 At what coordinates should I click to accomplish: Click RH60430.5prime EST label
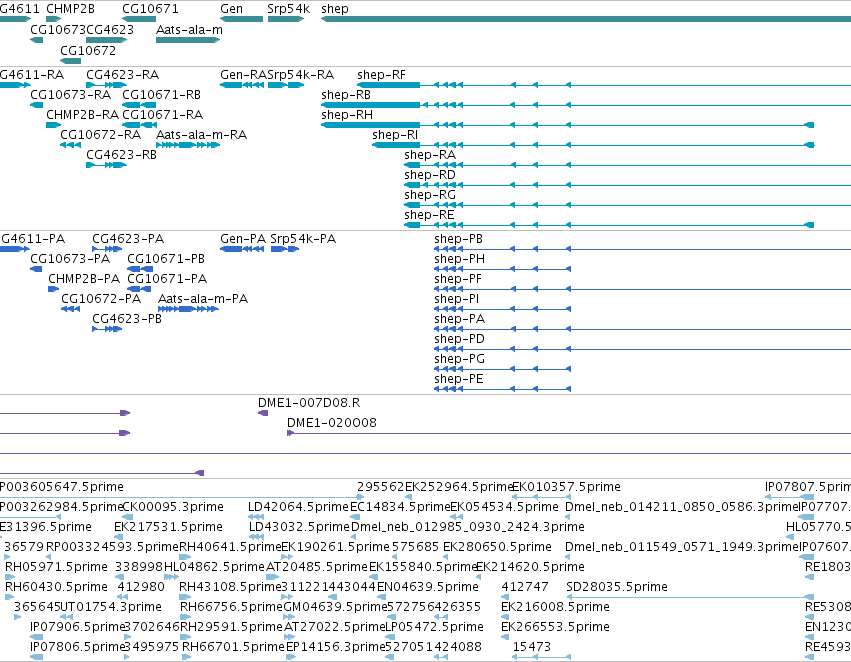click(x=56, y=587)
